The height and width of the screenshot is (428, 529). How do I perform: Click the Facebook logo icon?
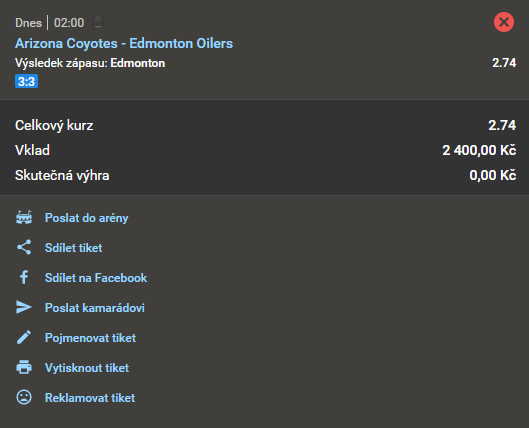pos(24,278)
